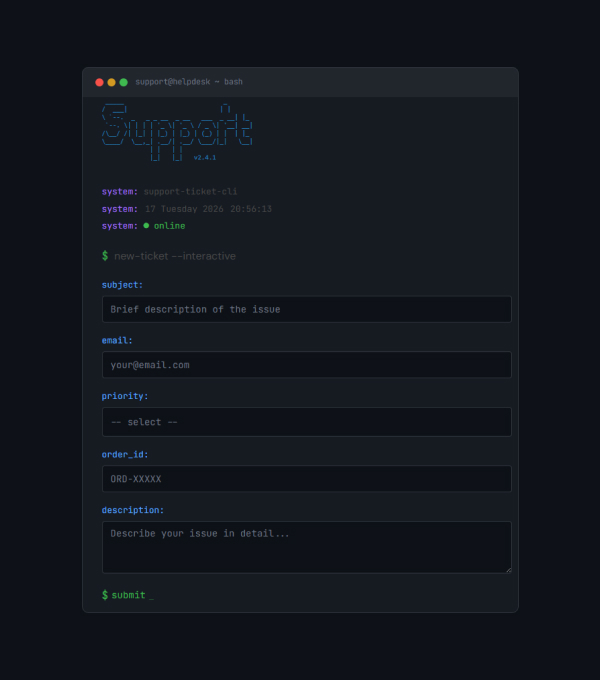The height and width of the screenshot is (680, 600).
Task: Click the new-ticket --interactive command text
Action: click(x=175, y=256)
